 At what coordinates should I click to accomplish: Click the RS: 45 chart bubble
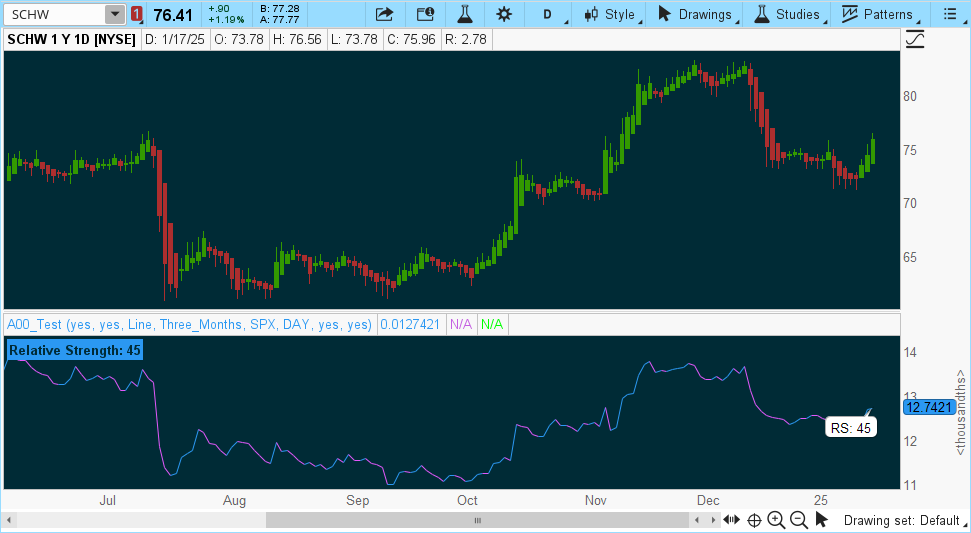pos(851,428)
